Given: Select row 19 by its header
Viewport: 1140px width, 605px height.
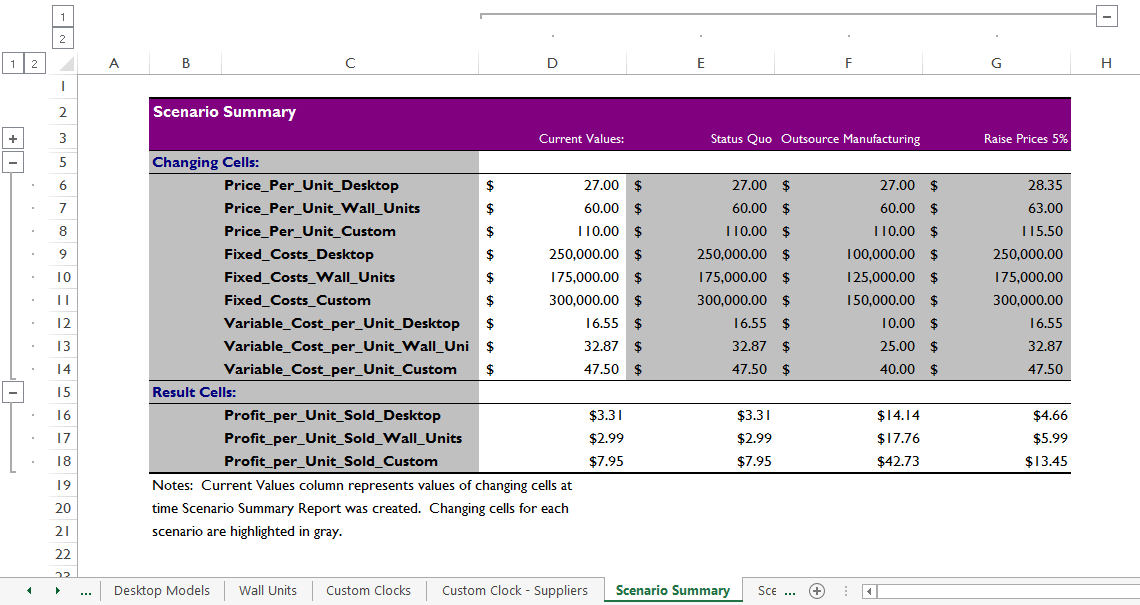Looking at the screenshot, I should pos(63,485).
